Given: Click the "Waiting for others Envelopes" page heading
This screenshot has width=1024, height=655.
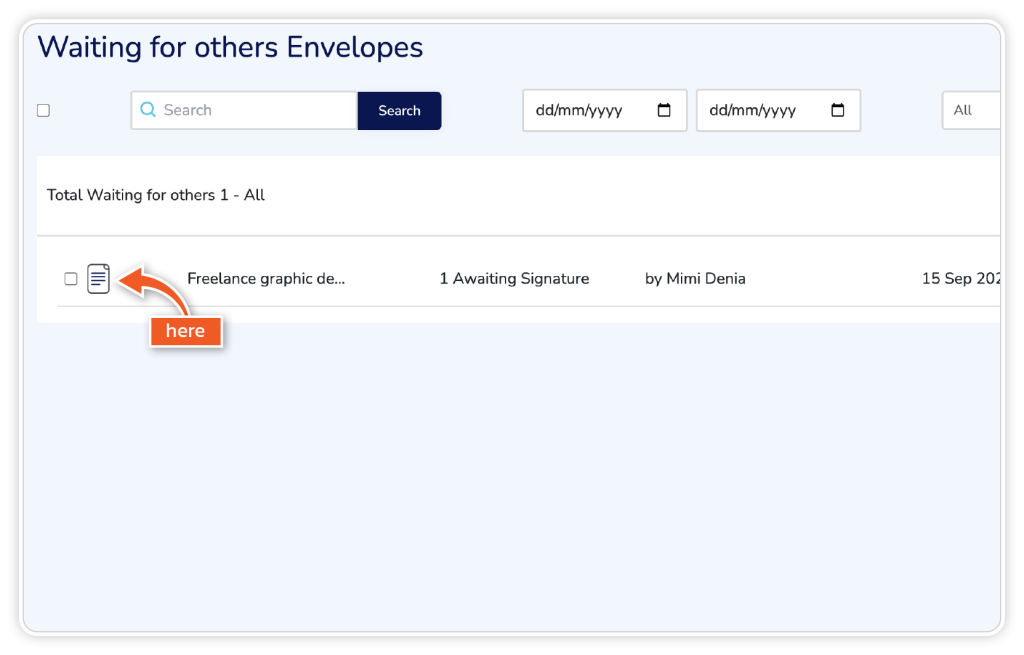Looking at the screenshot, I should [x=230, y=47].
